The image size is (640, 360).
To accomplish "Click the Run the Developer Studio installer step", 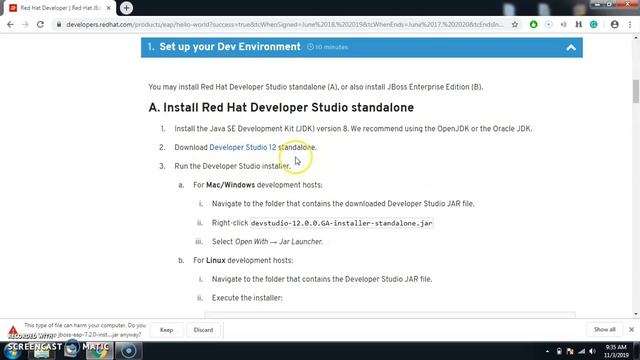I will [233, 166].
